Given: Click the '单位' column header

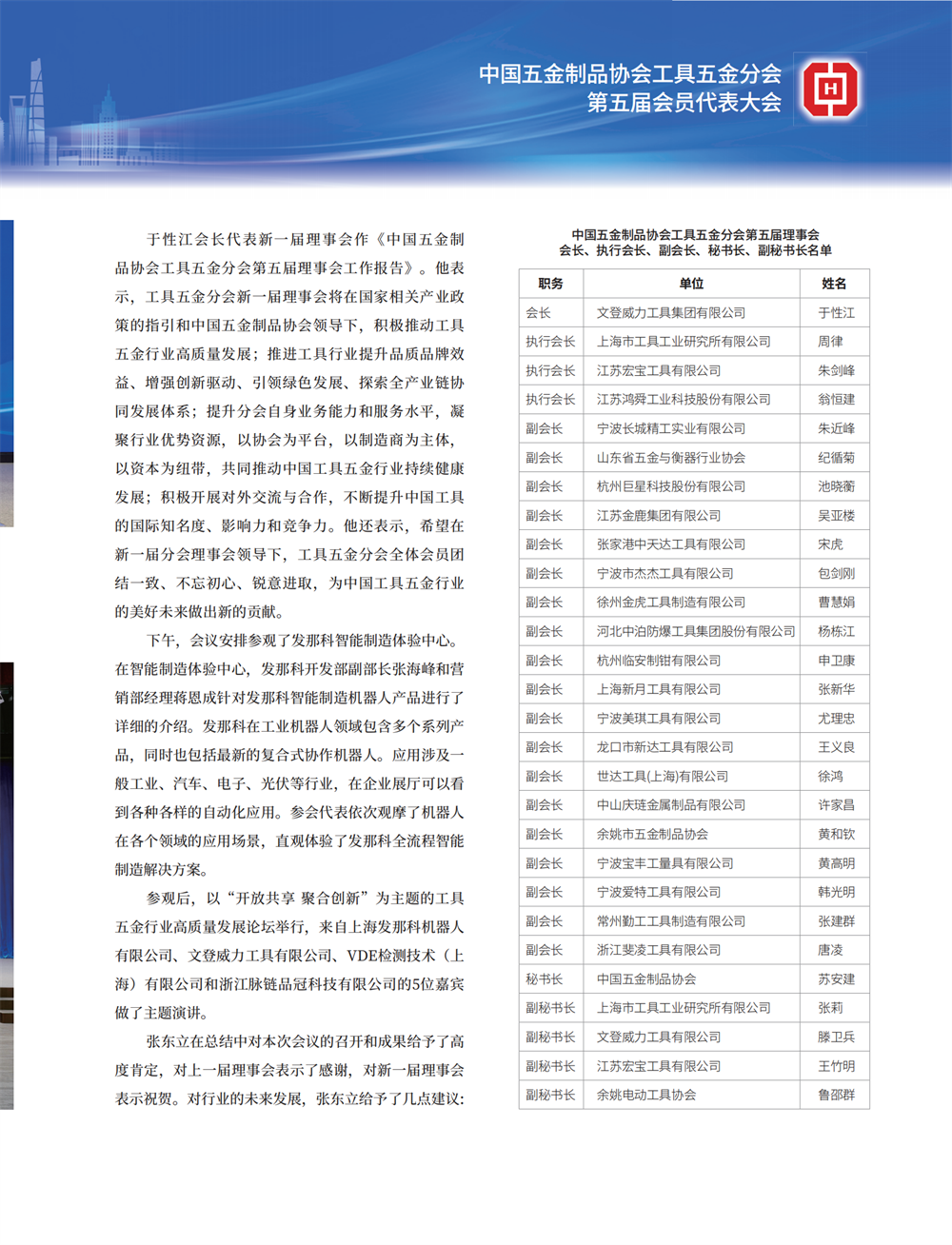Looking at the screenshot, I should [x=692, y=284].
